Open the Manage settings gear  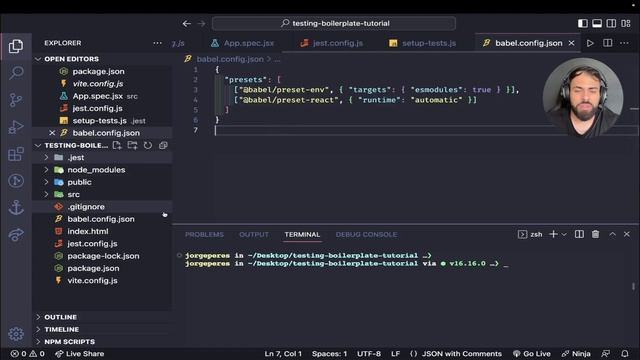tap(16, 334)
